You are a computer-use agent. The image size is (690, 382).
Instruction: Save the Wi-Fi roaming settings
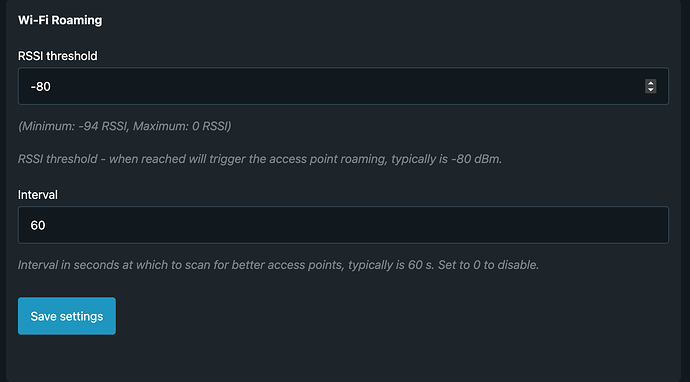[x=67, y=316]
